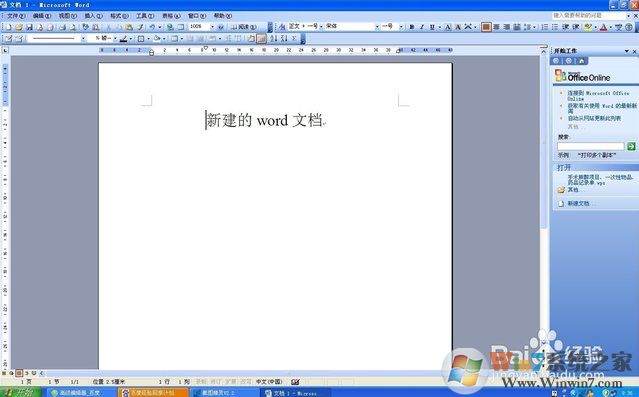The height and width of the screenshot is (397, 639).
Task: Toggle Italic formatting
Action: 422,27
